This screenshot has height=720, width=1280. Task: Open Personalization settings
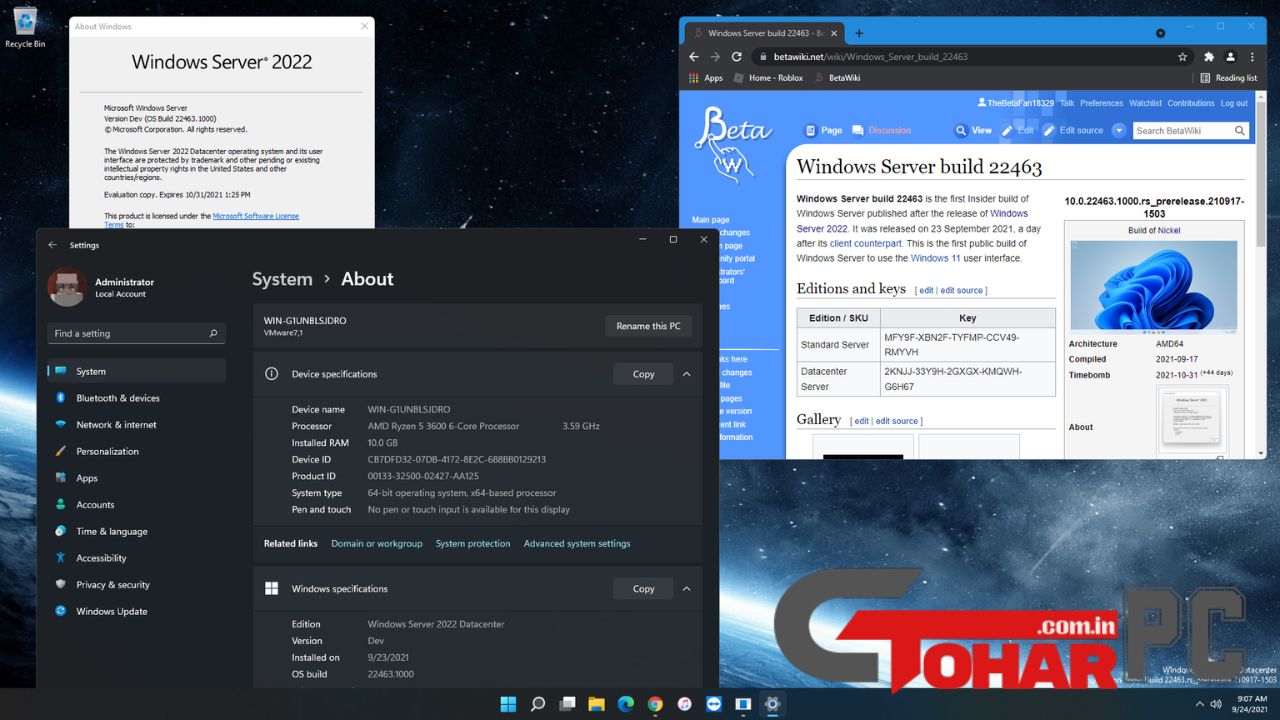pyautogui.click(x=136, y=451)
